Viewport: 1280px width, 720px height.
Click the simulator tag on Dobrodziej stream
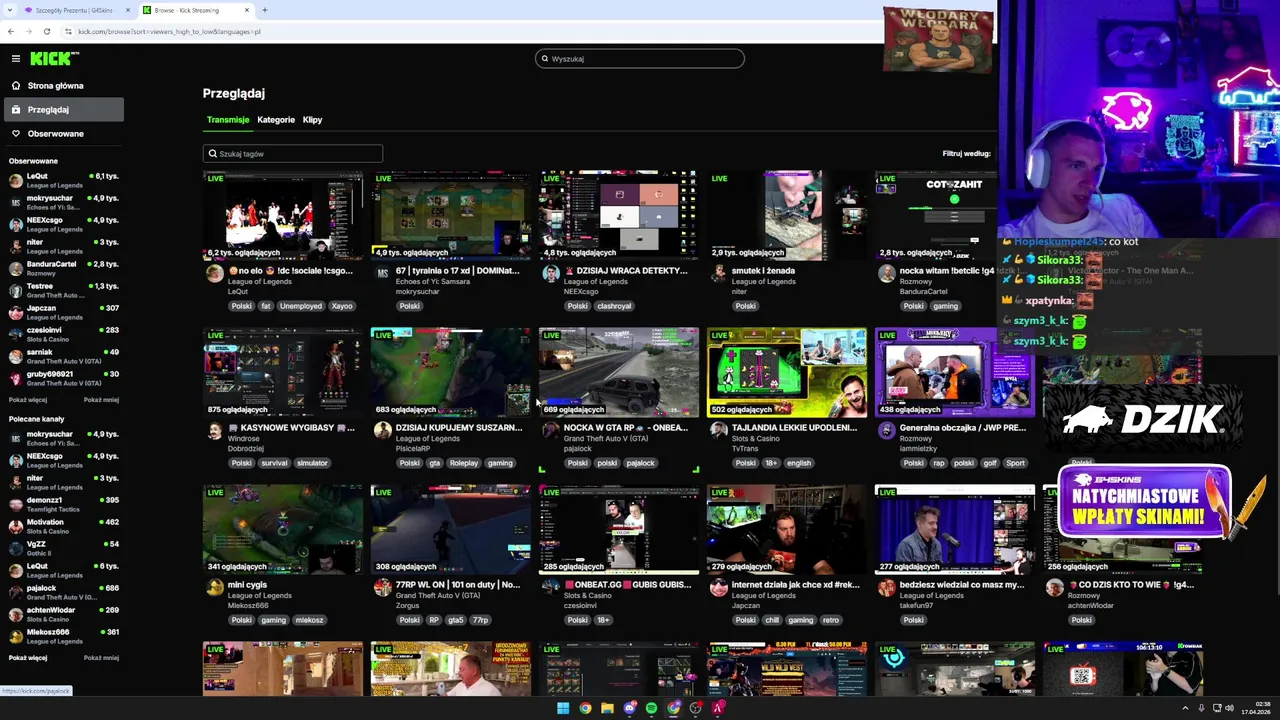312,463
